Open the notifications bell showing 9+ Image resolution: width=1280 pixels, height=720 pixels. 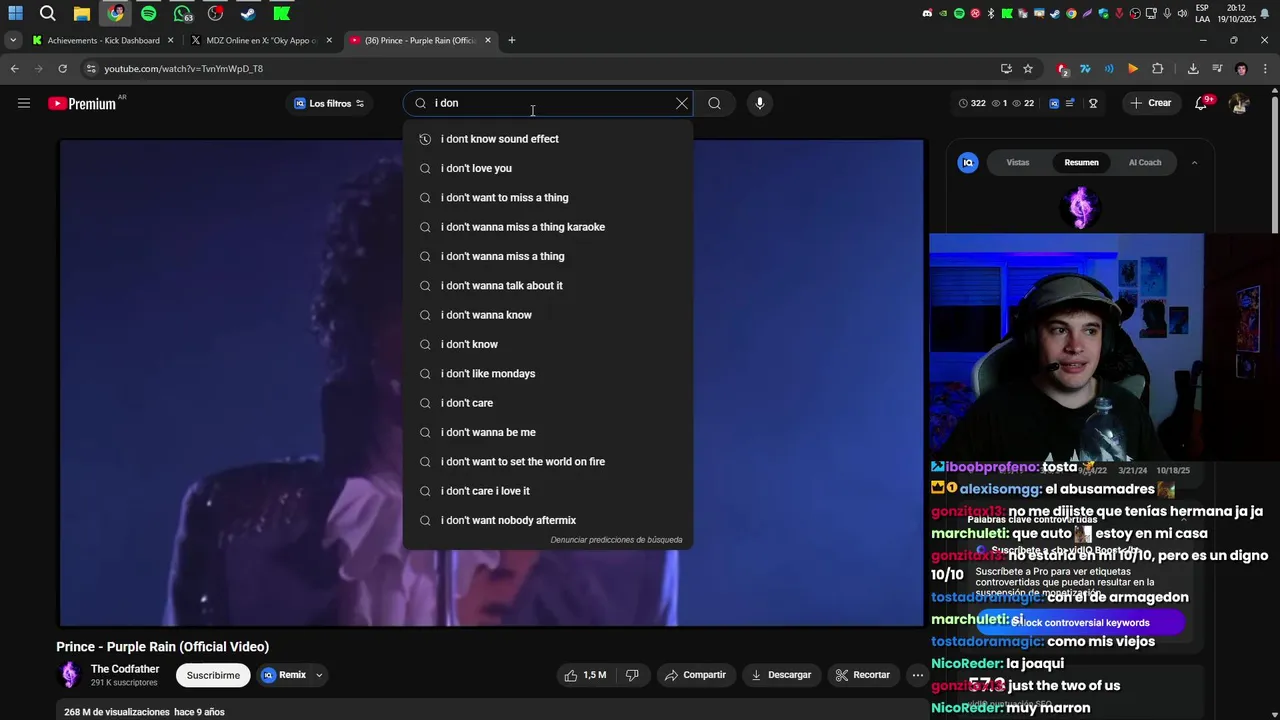[x=1202, y=103]
